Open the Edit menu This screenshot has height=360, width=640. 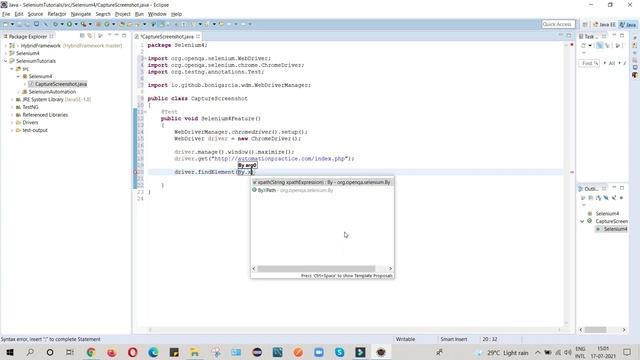point(19,14)
